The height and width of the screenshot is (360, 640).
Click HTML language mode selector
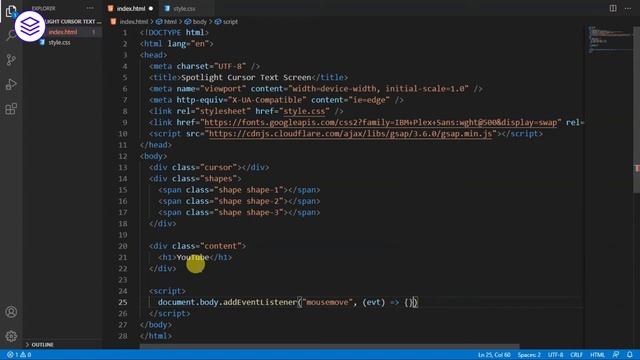pyautogui.click(x=597, y=355)
